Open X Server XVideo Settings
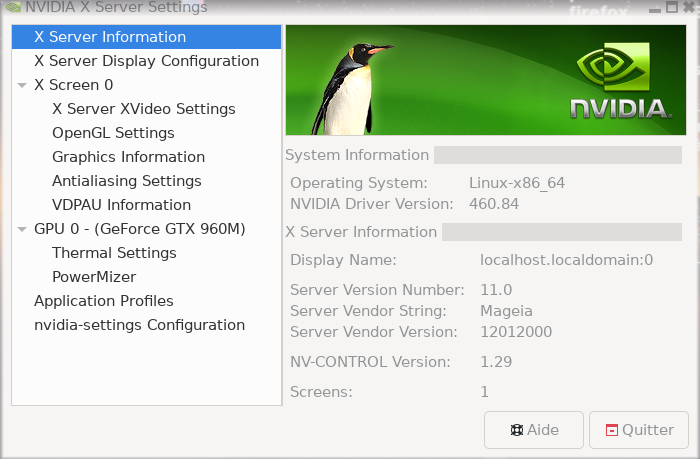The width and height of the screenshot is (700, 459). (x=144, y=109)
